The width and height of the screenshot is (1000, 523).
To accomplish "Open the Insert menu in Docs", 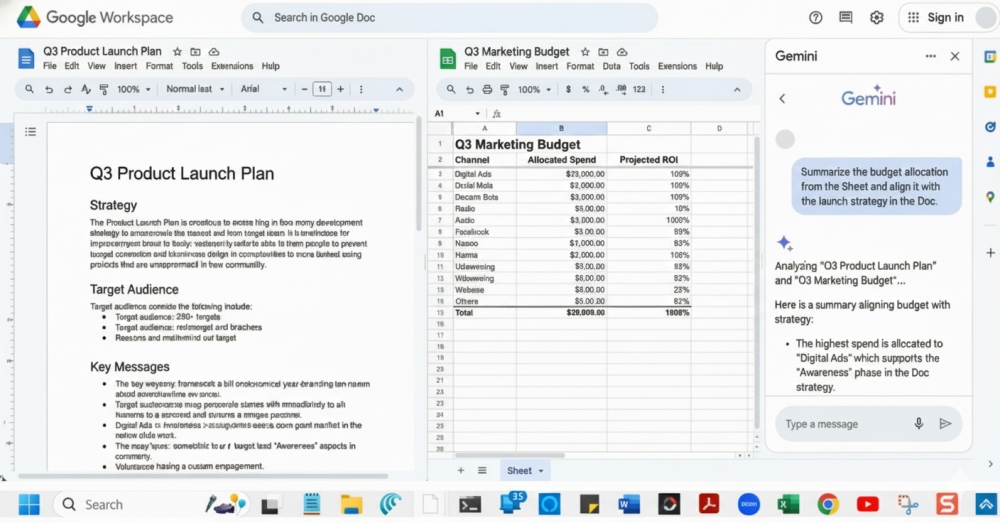I will point(126,66).
